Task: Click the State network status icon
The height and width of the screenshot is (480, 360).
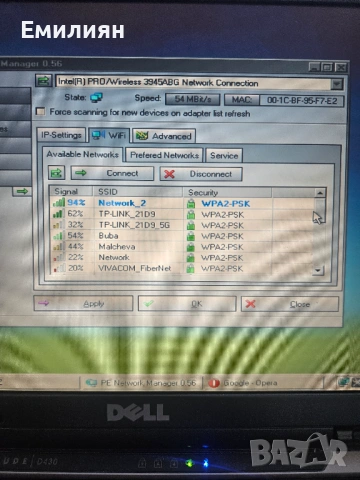Action: click(x=96, y=98)
